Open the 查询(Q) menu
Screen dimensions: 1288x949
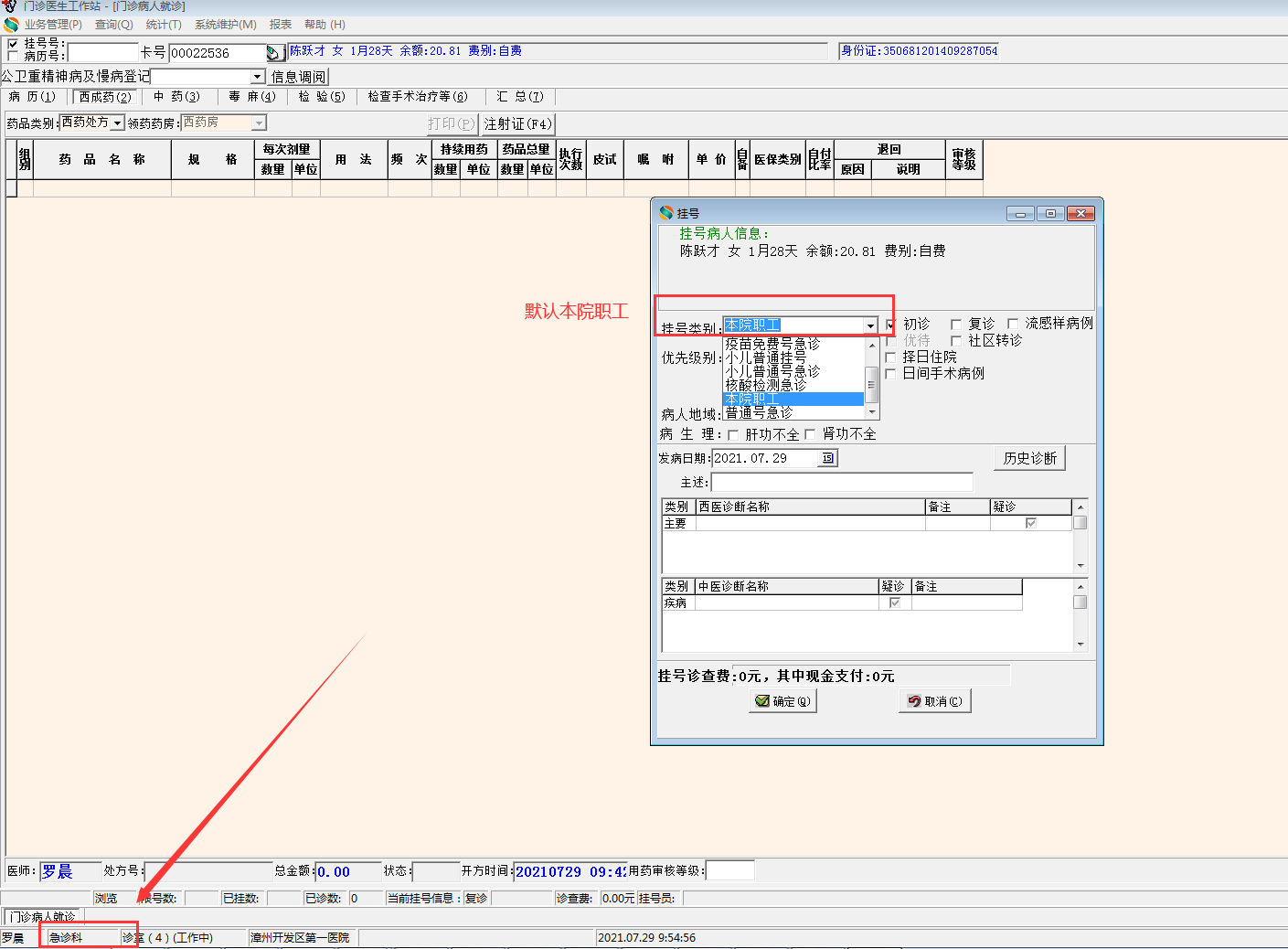coord(114,25)
